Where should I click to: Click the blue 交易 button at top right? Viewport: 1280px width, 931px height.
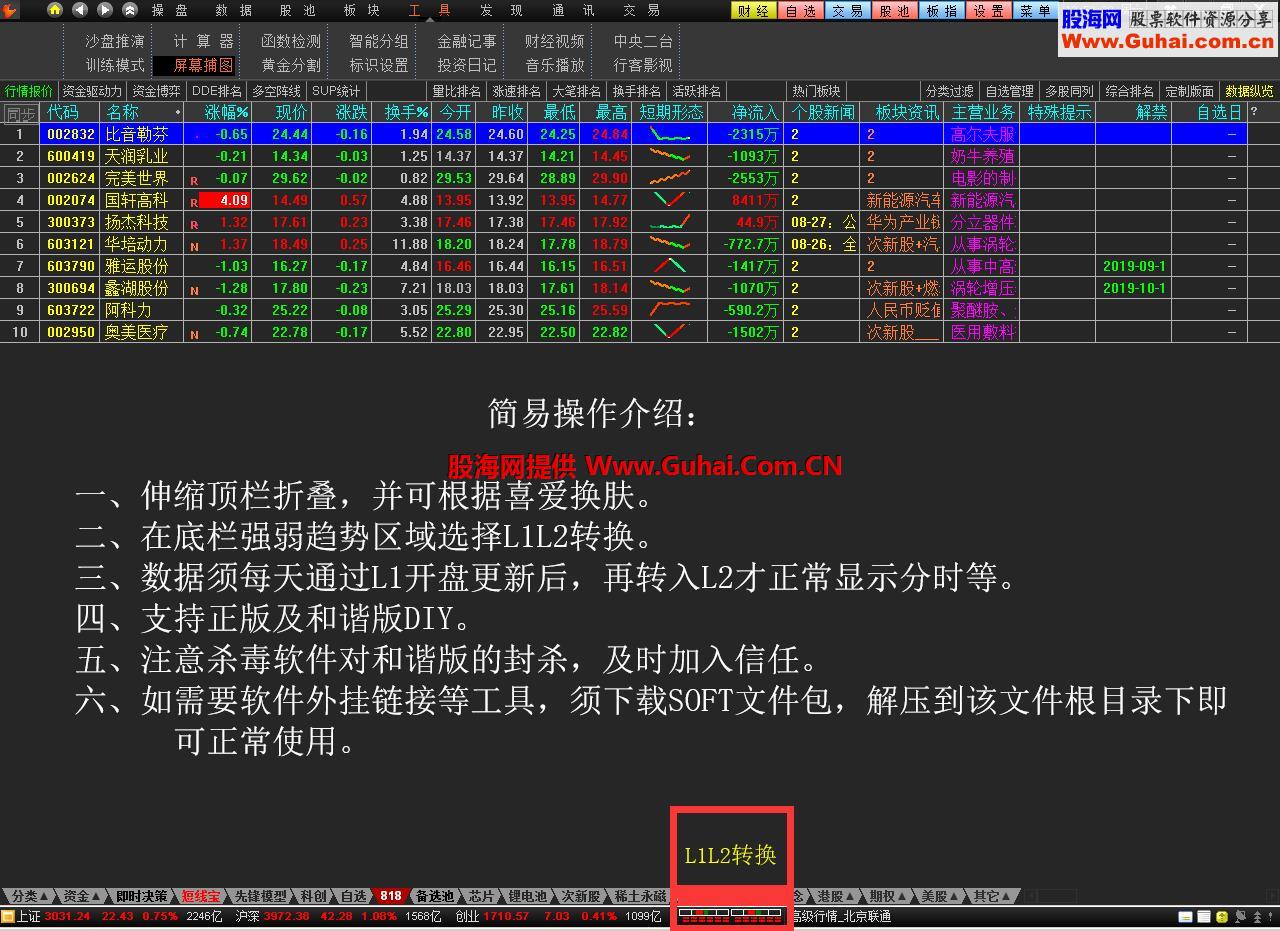coord(848,11)
